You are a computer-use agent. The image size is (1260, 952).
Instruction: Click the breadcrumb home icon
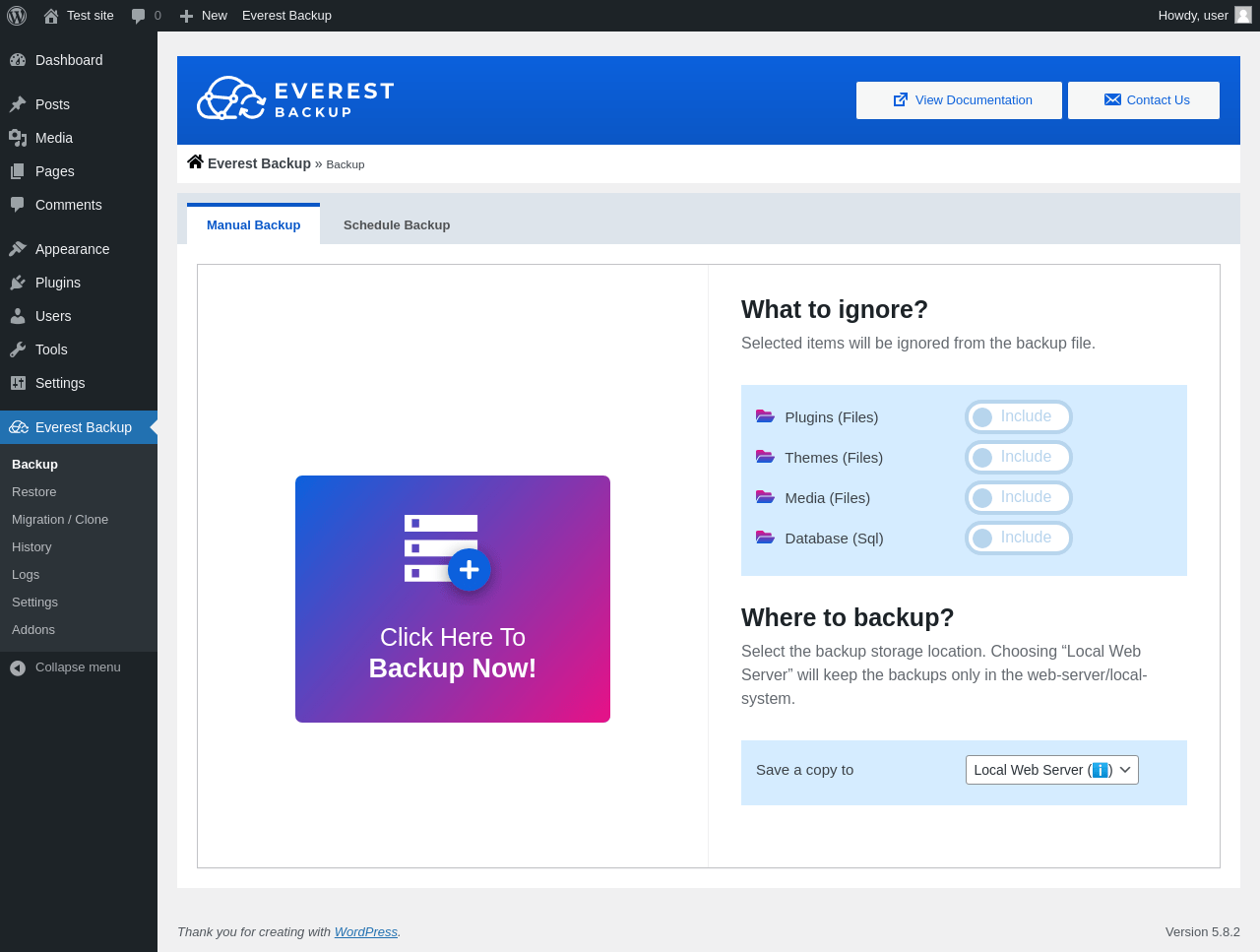196,162
